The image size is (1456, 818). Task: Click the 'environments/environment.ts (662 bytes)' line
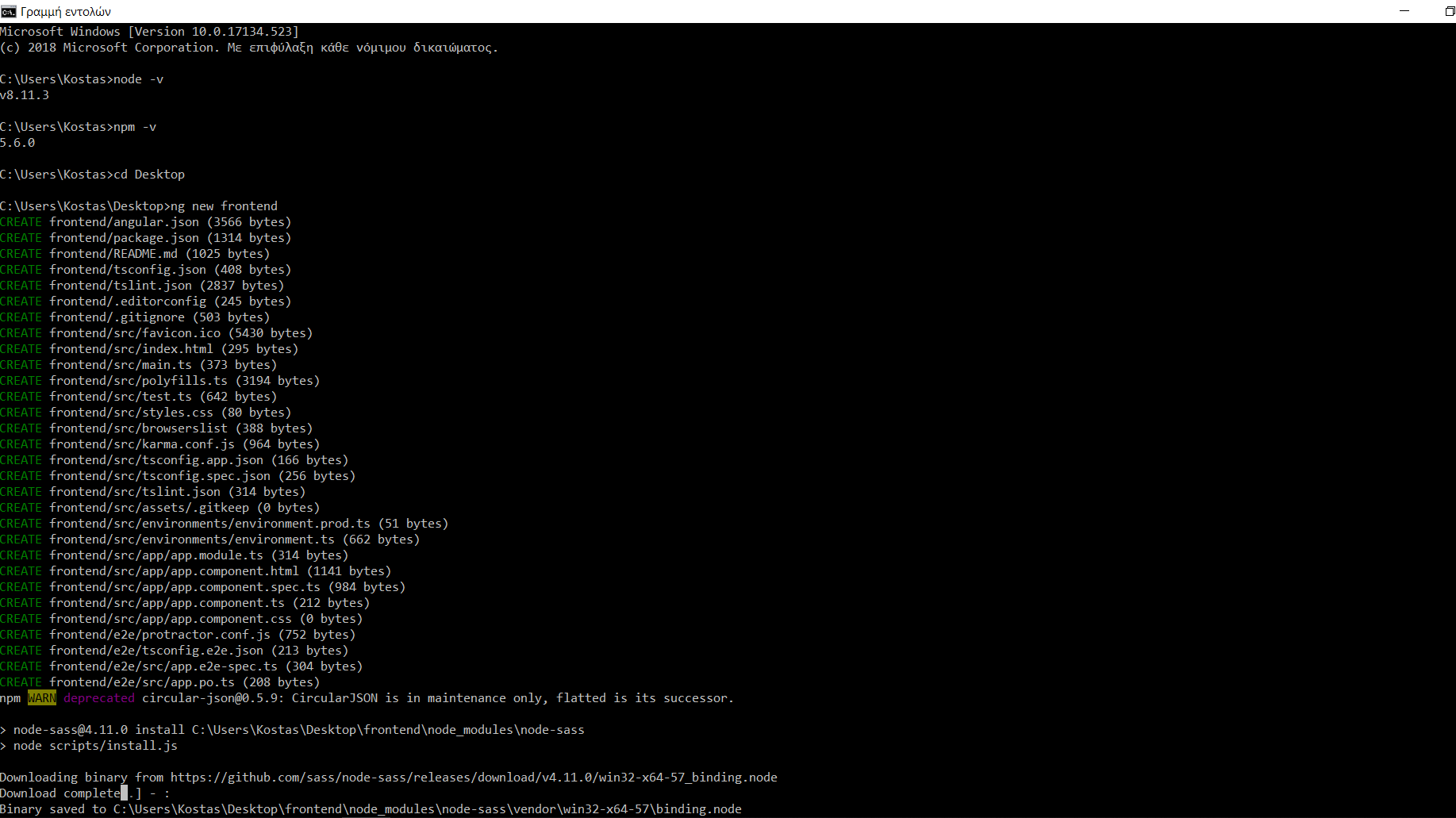(210, 540)
